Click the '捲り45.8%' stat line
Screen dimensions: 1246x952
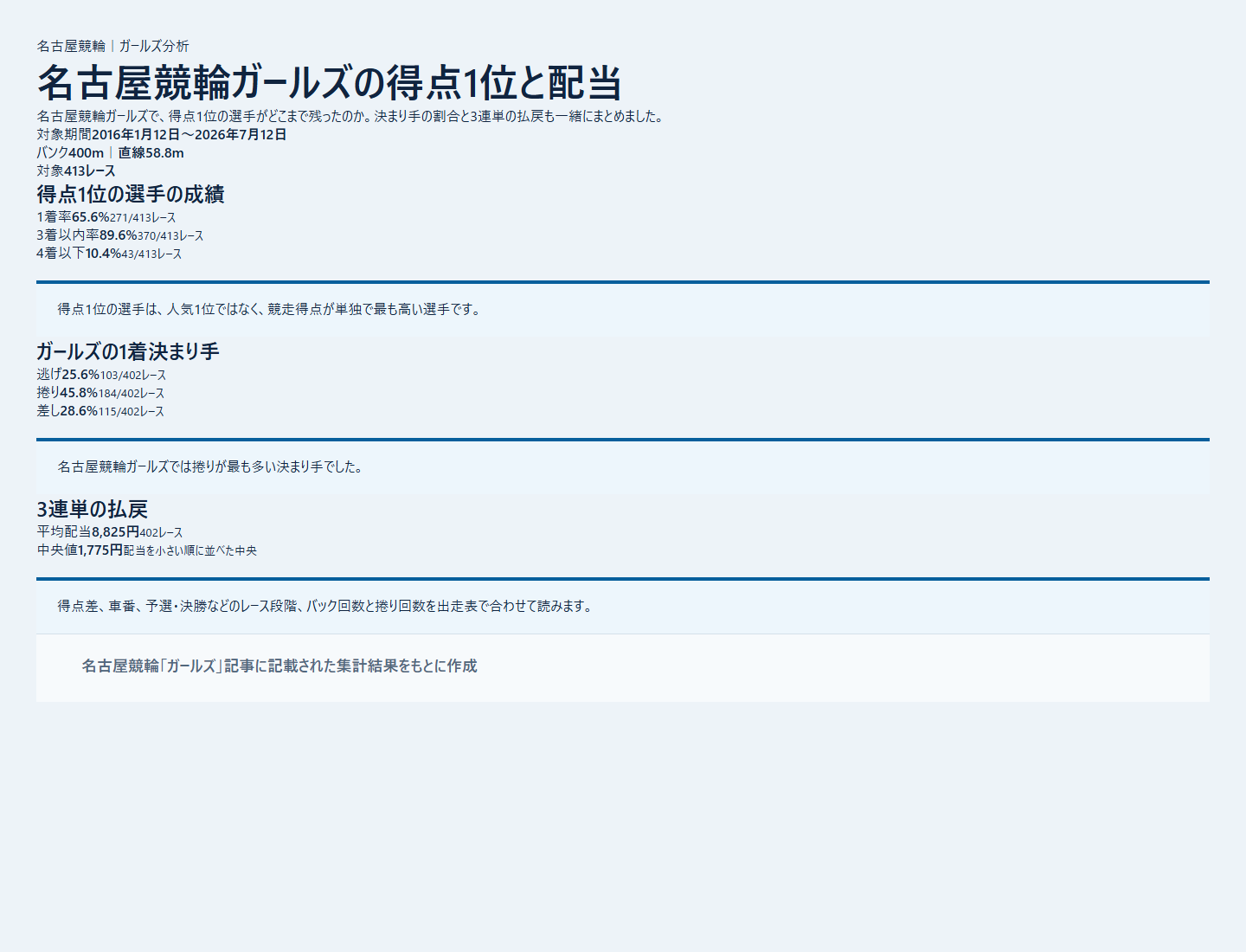pos(100,393)
